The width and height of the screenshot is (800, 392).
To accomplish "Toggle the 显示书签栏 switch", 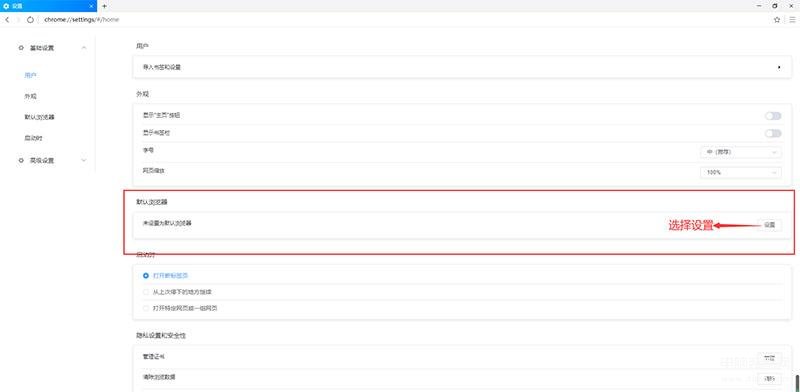I will click(x=773, y=133).
